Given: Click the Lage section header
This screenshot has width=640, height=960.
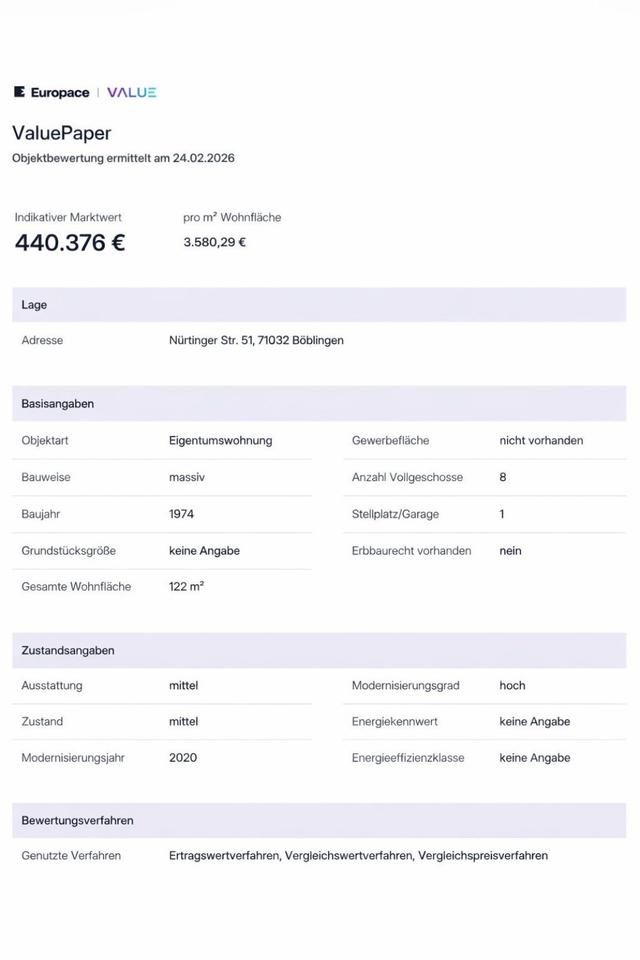Looking at the screenshot, I should [x=35, y=305].
